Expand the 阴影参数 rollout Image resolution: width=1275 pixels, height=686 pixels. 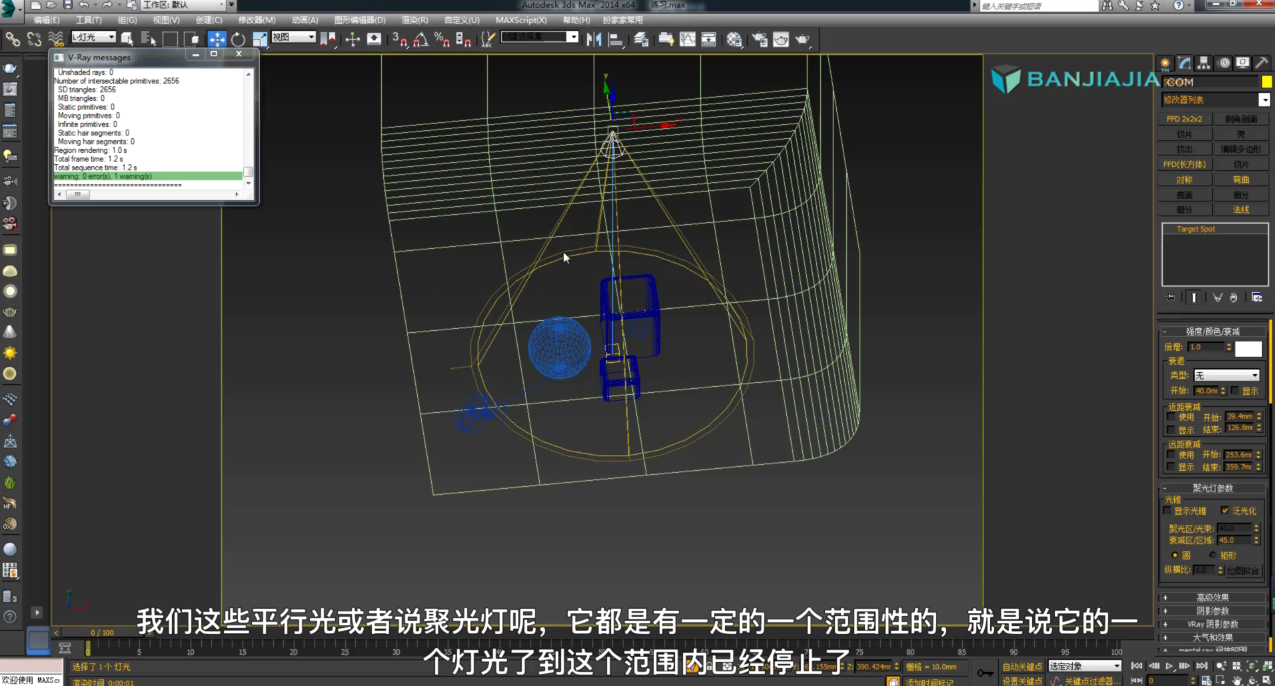pos(1213,611)
